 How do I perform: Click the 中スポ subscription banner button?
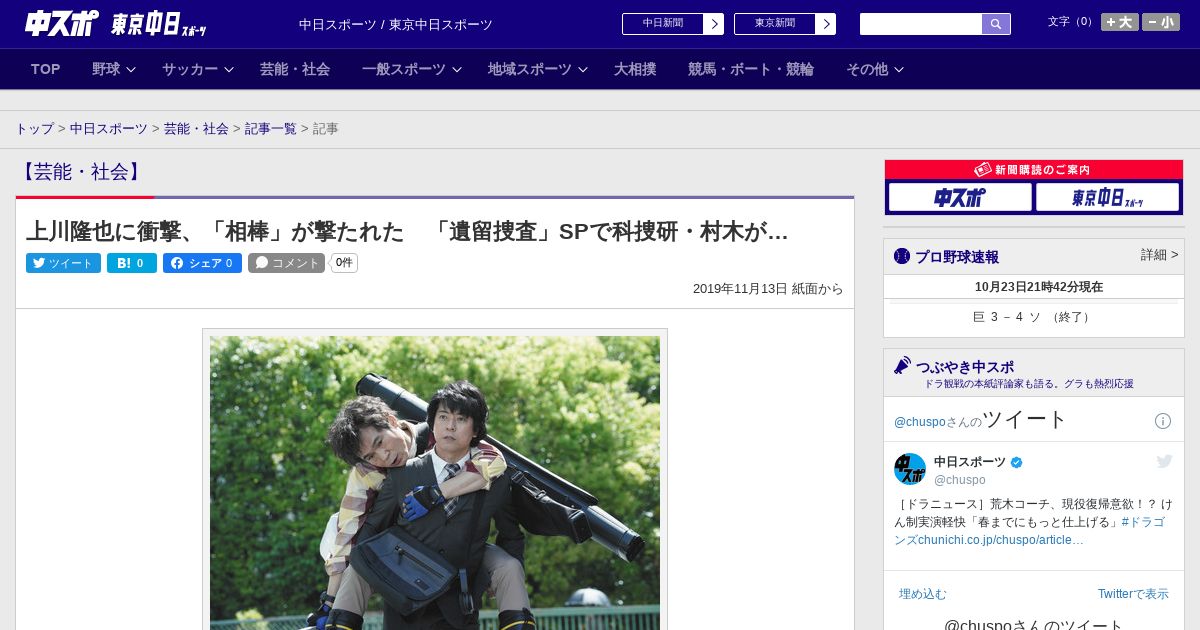point(960,198)
